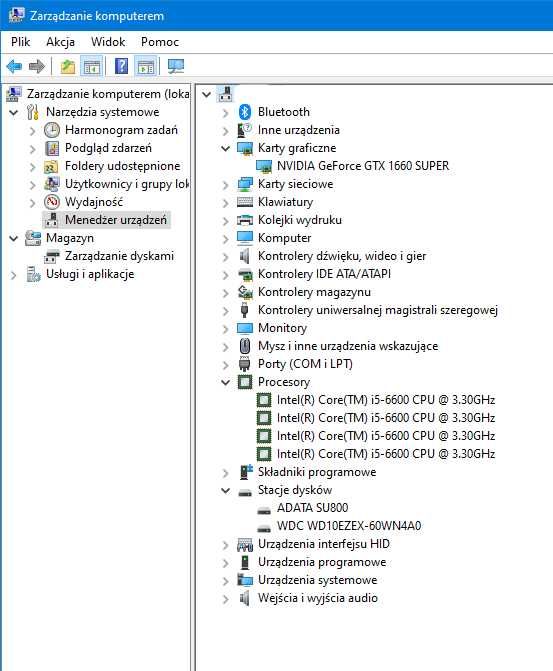Screen dimensions: 553x671
Task: Click the Porty (COM i LPT) port icon
Action: (244, 364)
